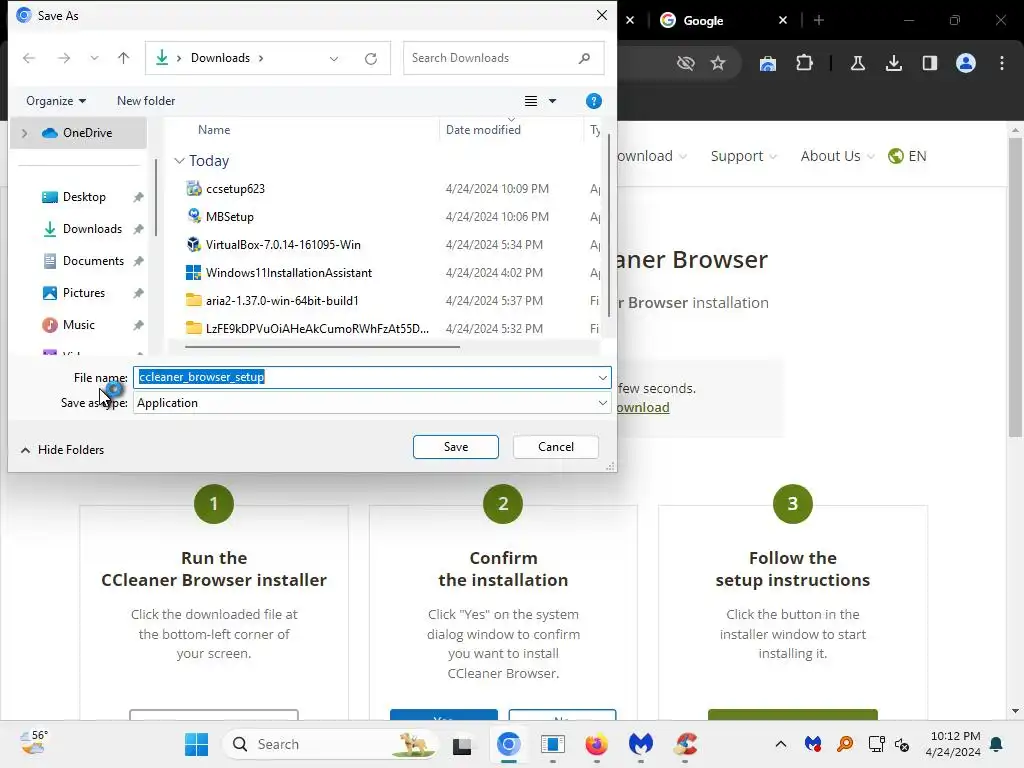Select Documents in navigation pane
Image resolution: width=1024 pixels, height=768 pixels.
[93, 261]
